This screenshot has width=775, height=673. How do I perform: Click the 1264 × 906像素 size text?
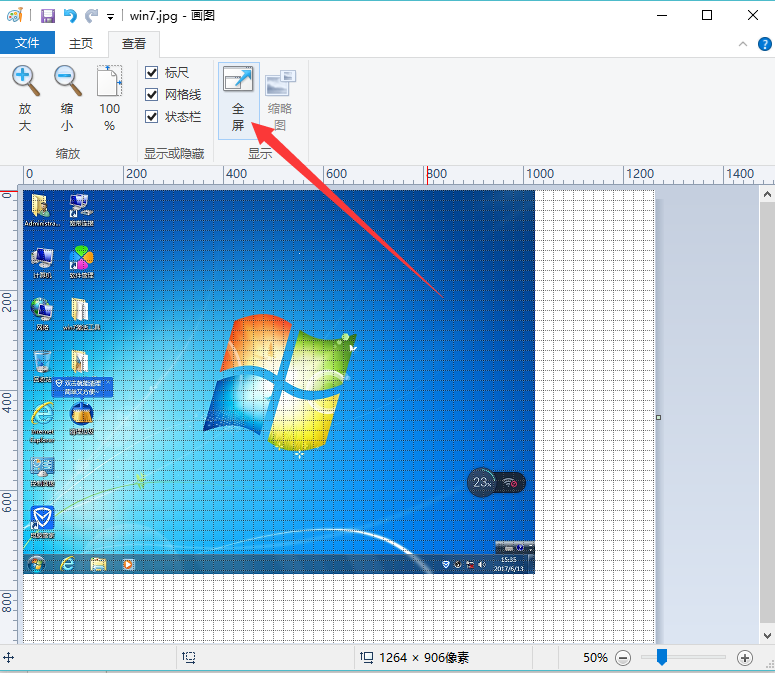[x=424, y=658]
